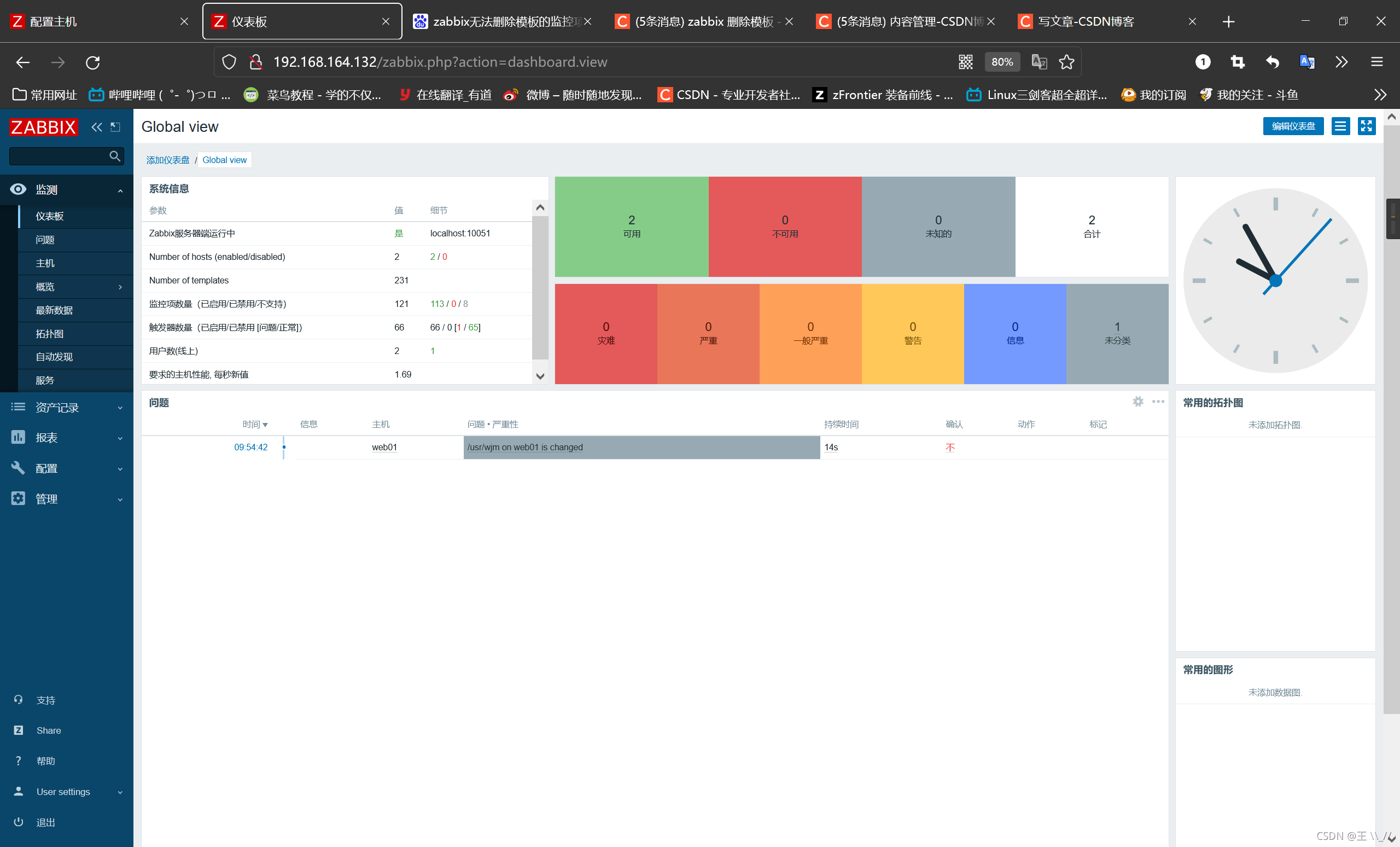The height and width of the screenshot is (847, 1400).
Task: Click the 编辑仪表盘 button
Action: click(1293, 126)
